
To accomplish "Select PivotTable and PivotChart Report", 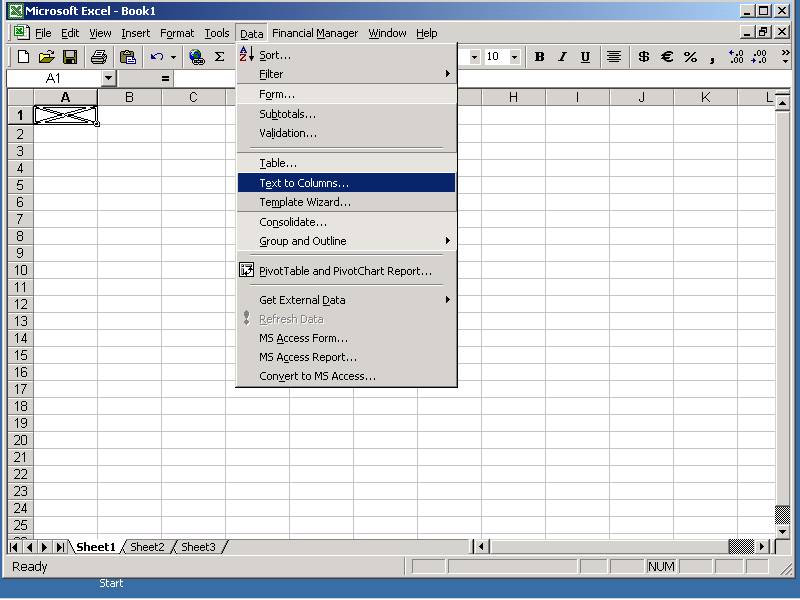I will (x=345, y=271).
